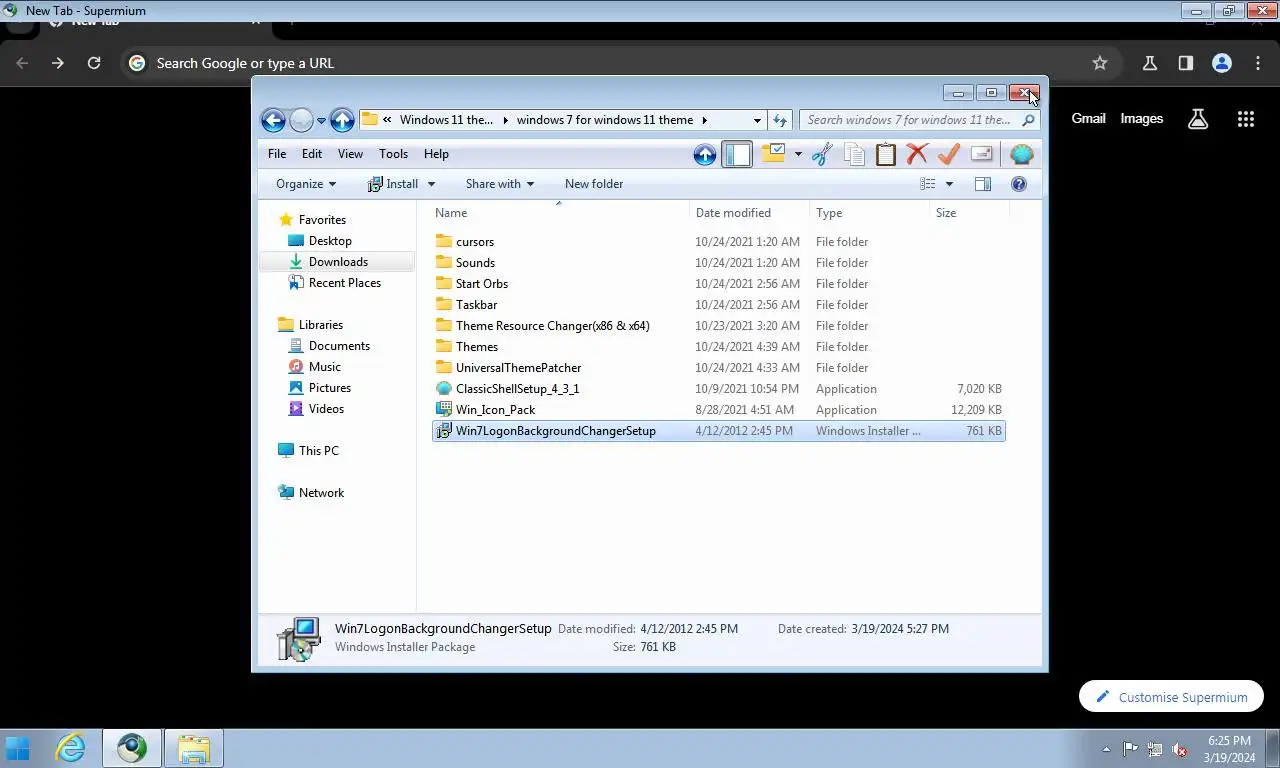Select Network in the navigation pane

tap(321, 493)
